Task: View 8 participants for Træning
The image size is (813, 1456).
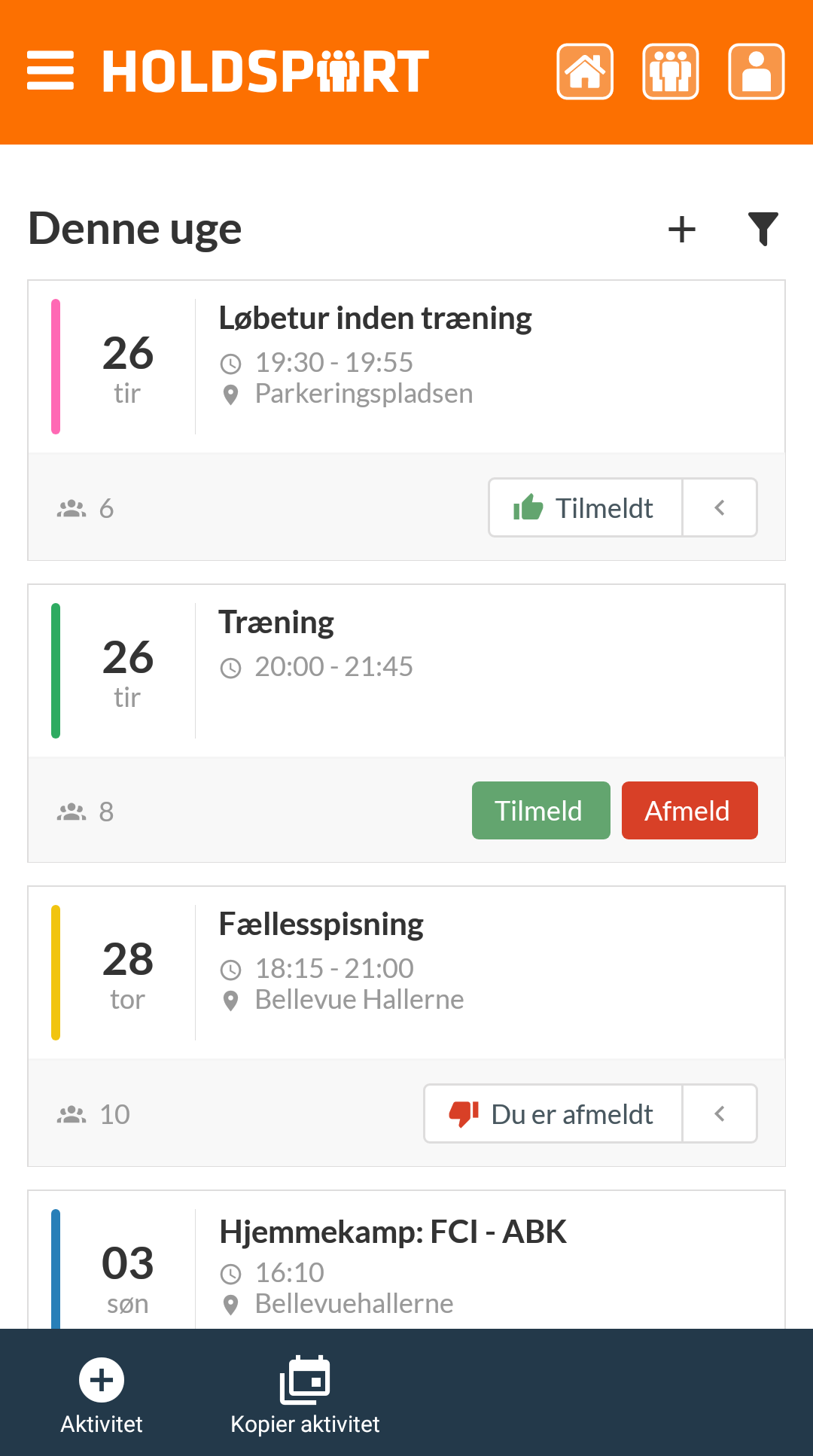Action: click(x=85, y=812)
